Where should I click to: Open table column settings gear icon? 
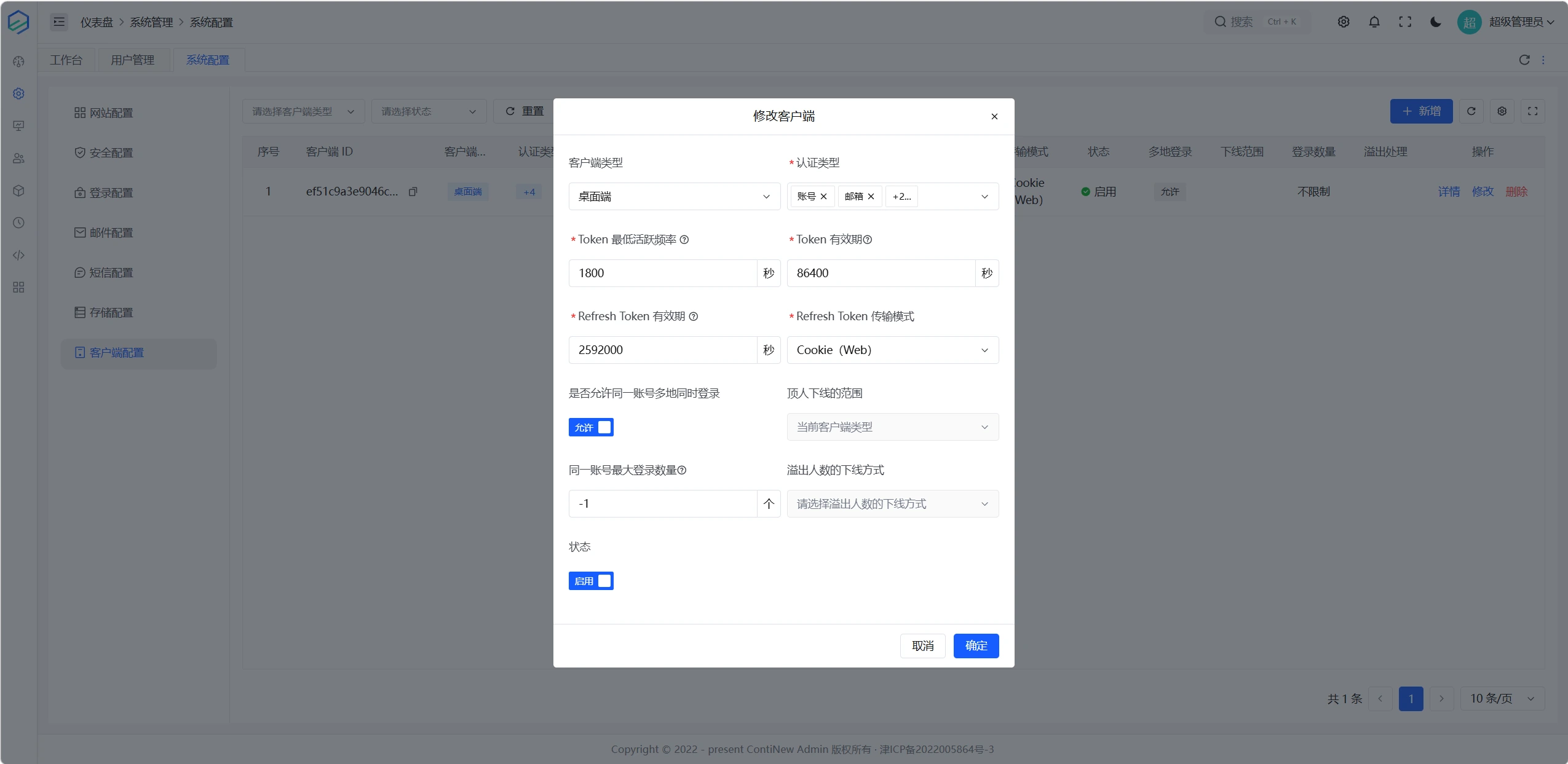click(x=1502, y=111)
